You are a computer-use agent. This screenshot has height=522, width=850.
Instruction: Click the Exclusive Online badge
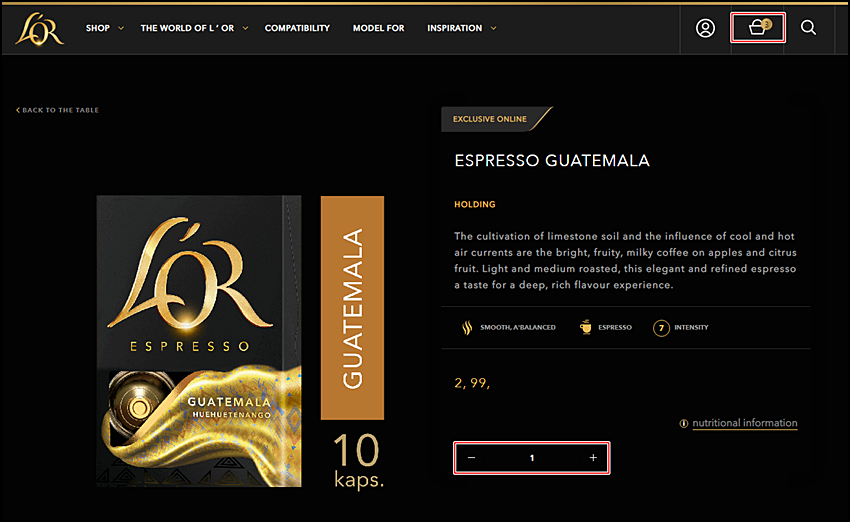tap(496, 119)
